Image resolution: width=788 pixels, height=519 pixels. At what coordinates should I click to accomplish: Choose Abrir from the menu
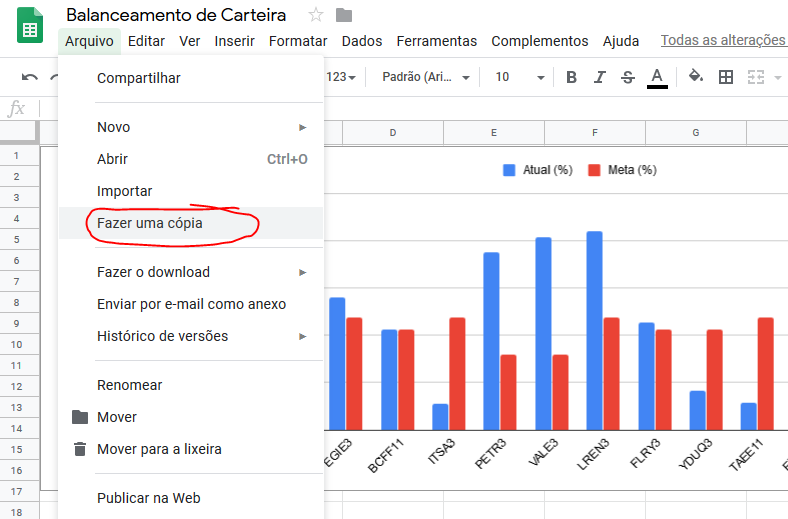pyautogui.click(x=191, y=159)
